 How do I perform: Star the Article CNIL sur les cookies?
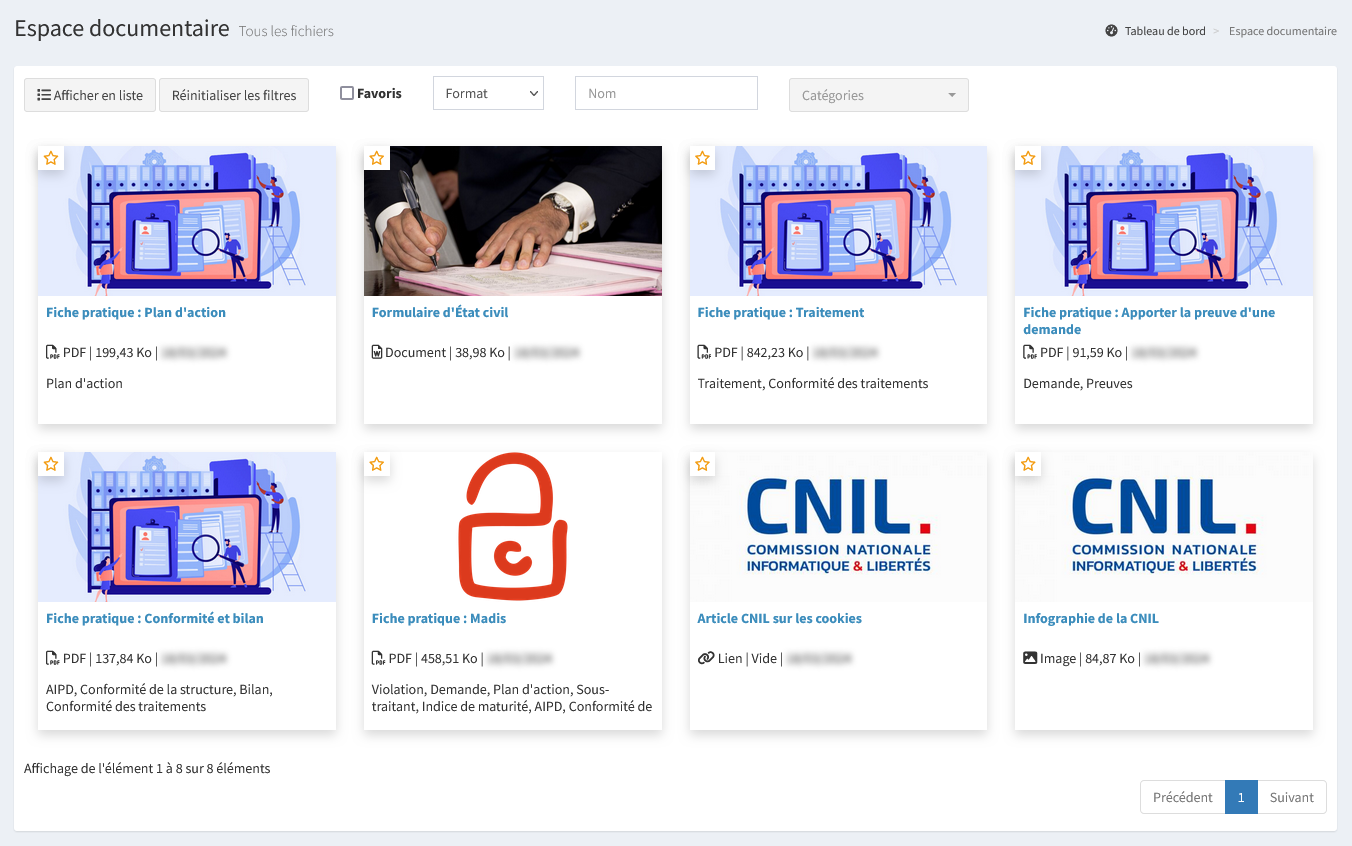(703, 465)
